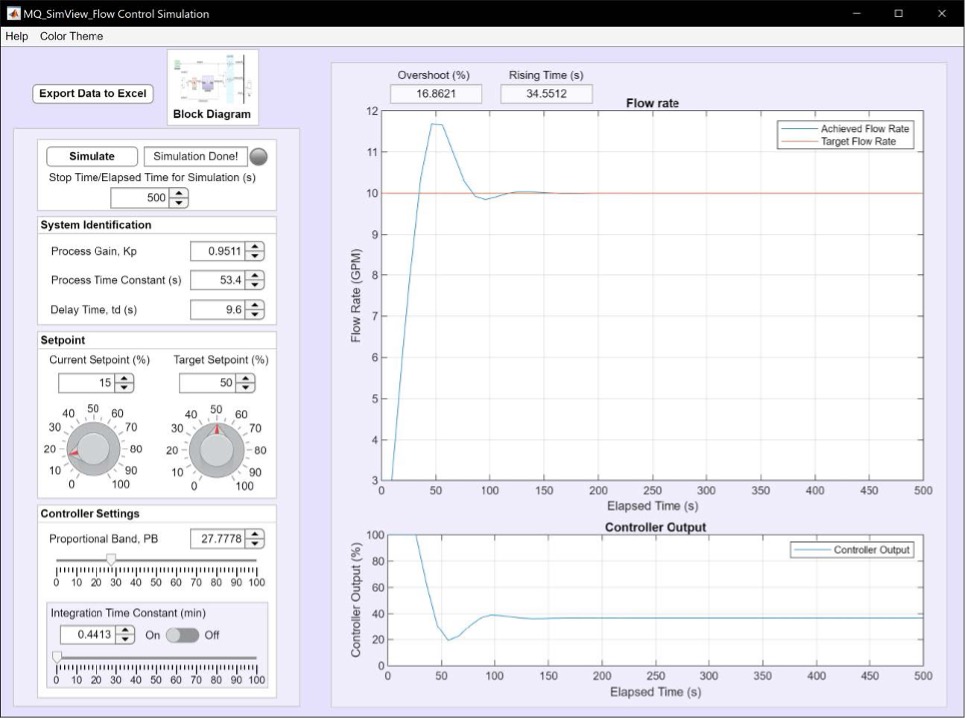Image resolution: width=967 pixels, height=721 pixels.
Task: Open the Help menu
Action: [17, 36]
